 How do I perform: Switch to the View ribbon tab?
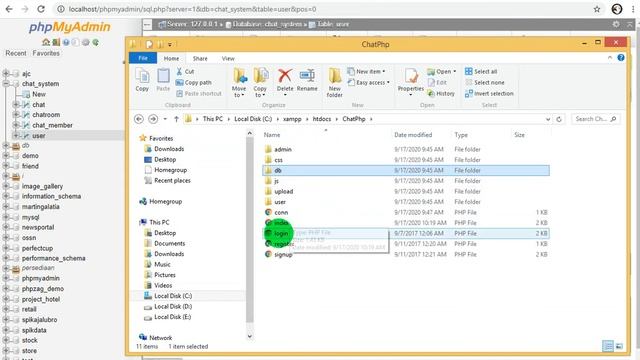coord(228,58)
